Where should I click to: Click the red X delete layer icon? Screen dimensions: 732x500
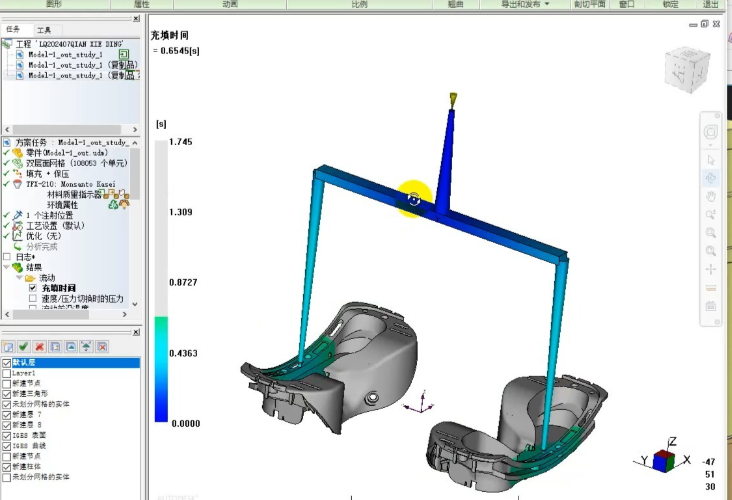click(x=38, y=346)
